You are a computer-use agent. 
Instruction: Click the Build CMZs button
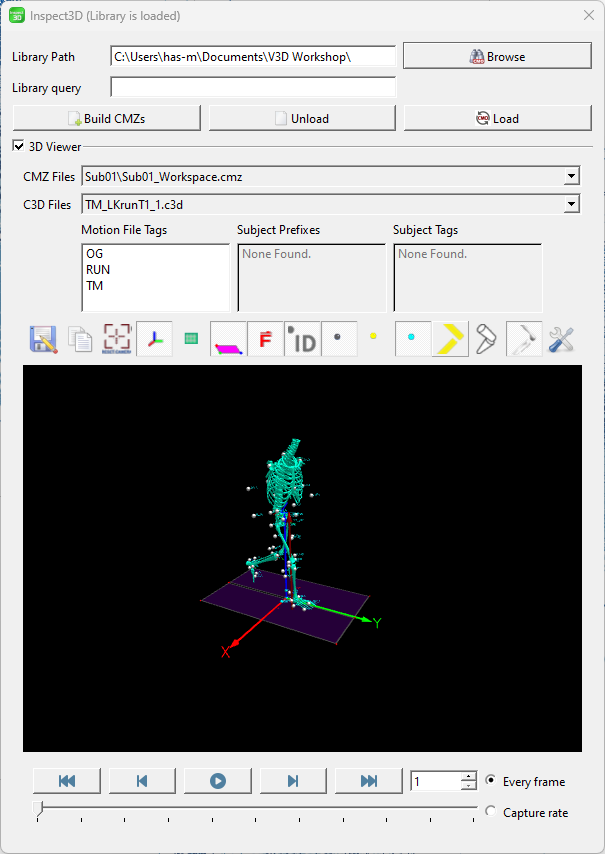click(x=107, y=118)
